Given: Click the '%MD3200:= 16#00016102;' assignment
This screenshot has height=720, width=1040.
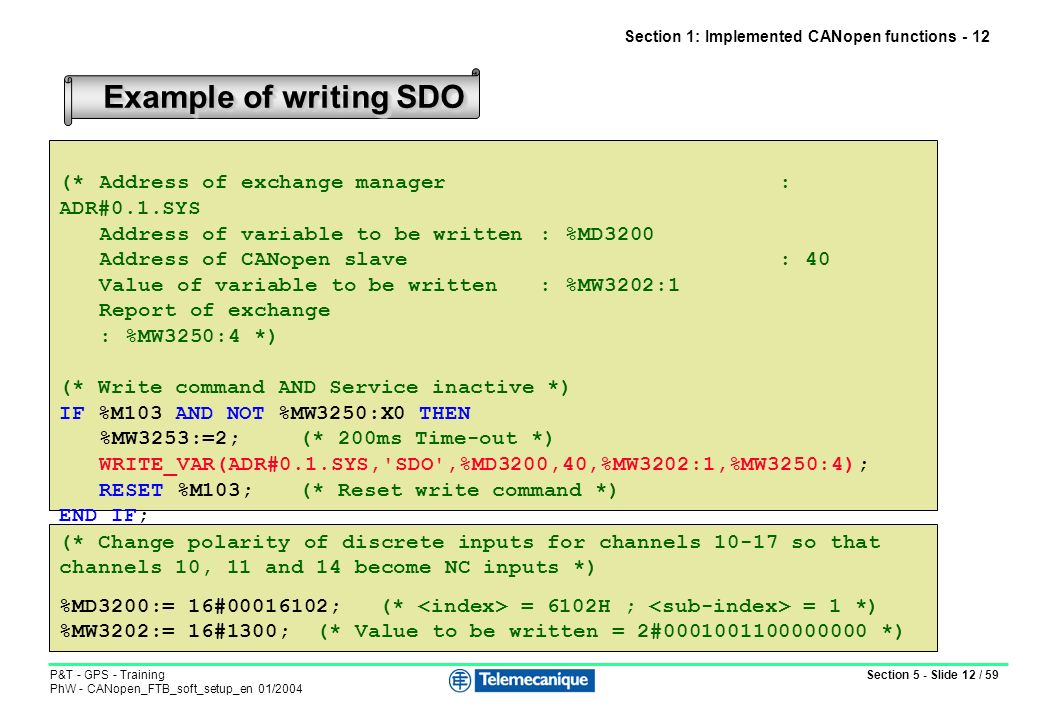Looking at the screenshot, I should tap(200, 606).
